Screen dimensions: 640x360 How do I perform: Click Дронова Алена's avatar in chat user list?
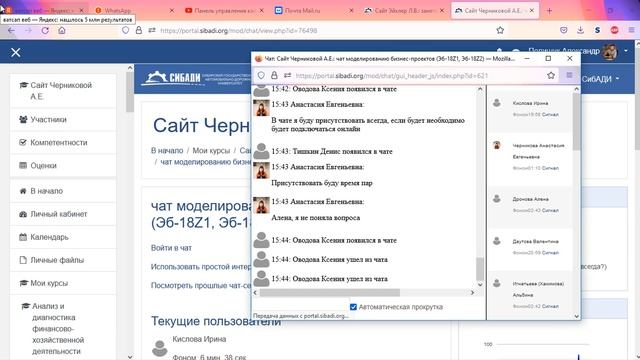[497, 199]
